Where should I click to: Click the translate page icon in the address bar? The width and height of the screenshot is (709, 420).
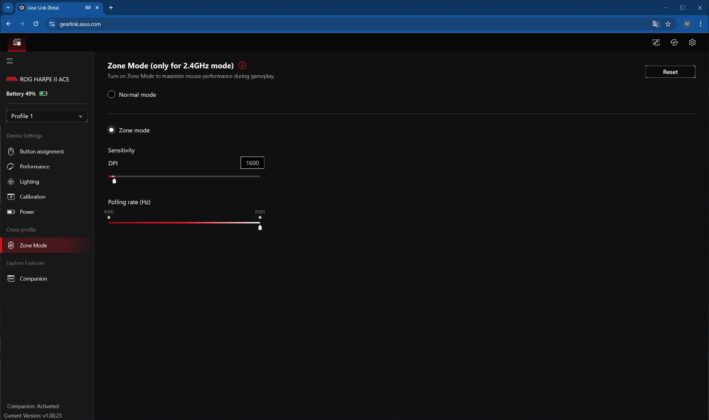coord(655,24)
